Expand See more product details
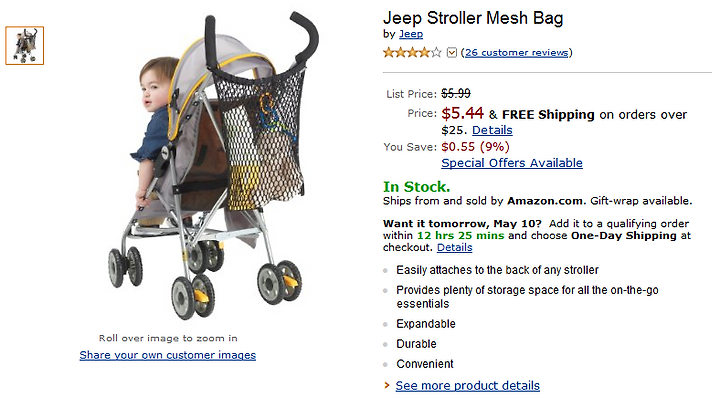 (x=467, y=386)
